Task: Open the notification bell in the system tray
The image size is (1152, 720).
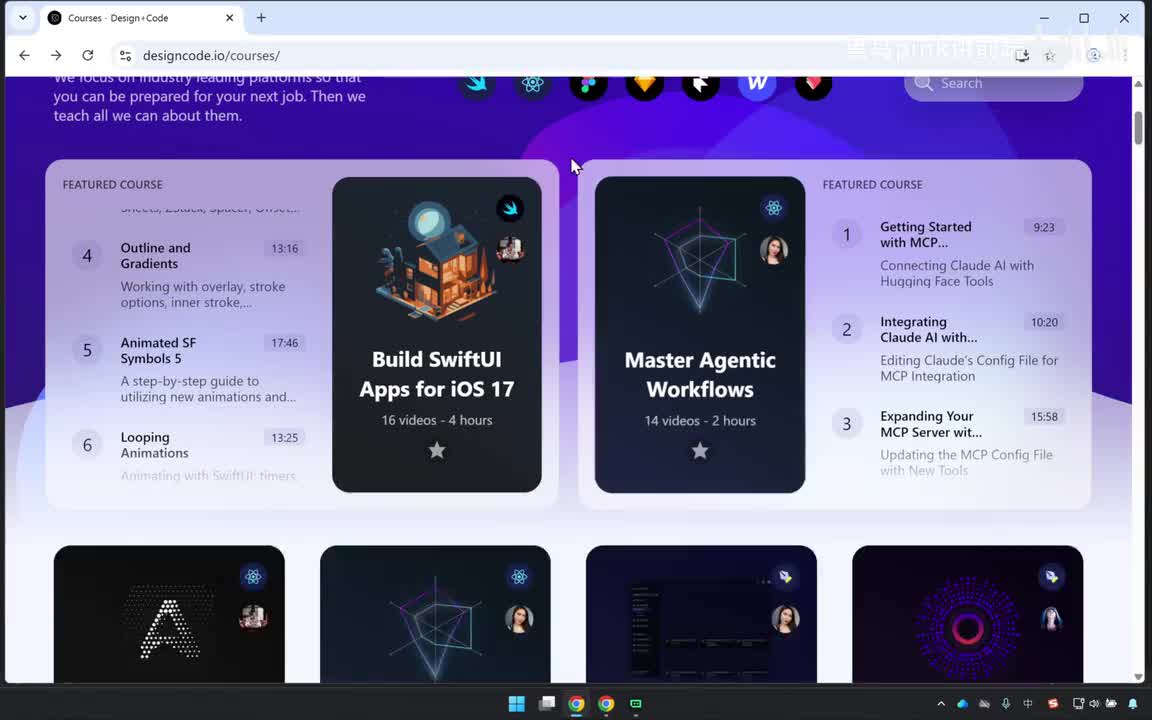Action: pos(1132,704)
